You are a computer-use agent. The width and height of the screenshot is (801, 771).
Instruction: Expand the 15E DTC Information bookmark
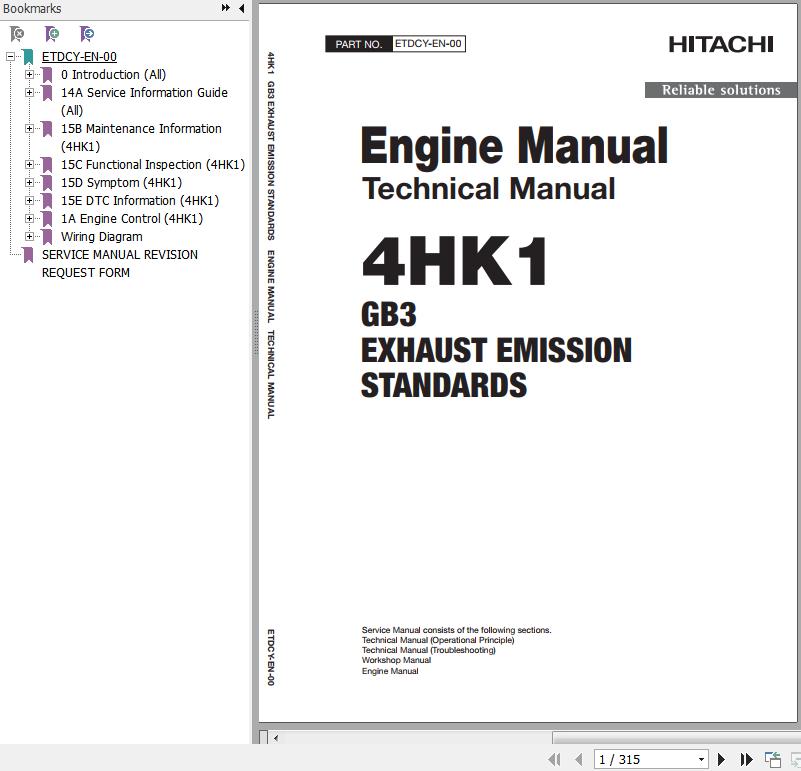click(x=29, y=200)
